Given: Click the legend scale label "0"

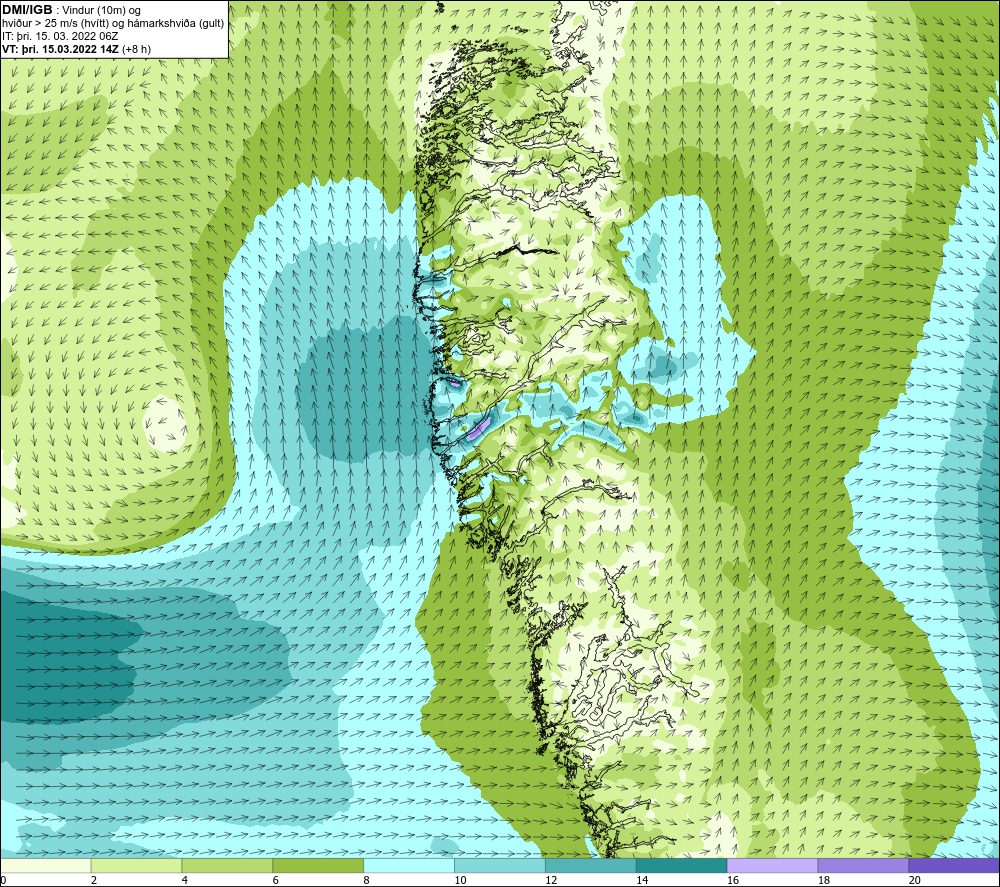Looking at the screenshot, I should 3,881.
